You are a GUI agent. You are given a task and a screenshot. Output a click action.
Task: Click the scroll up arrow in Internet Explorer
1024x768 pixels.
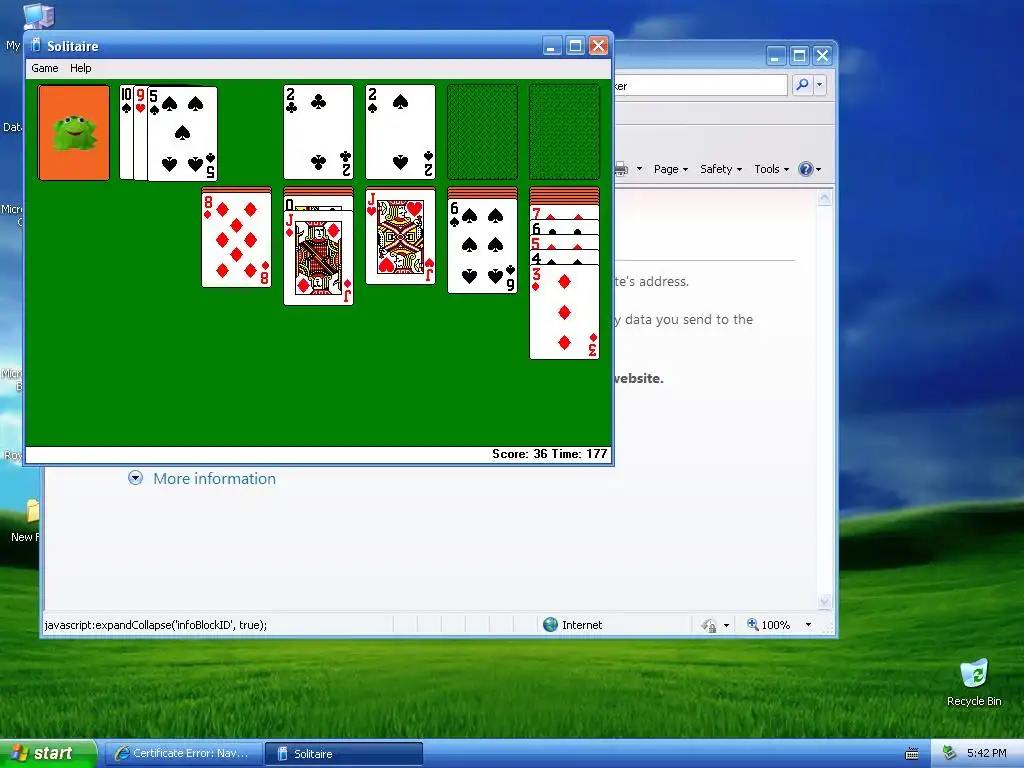pyautogui.click(x=824, y=197)
